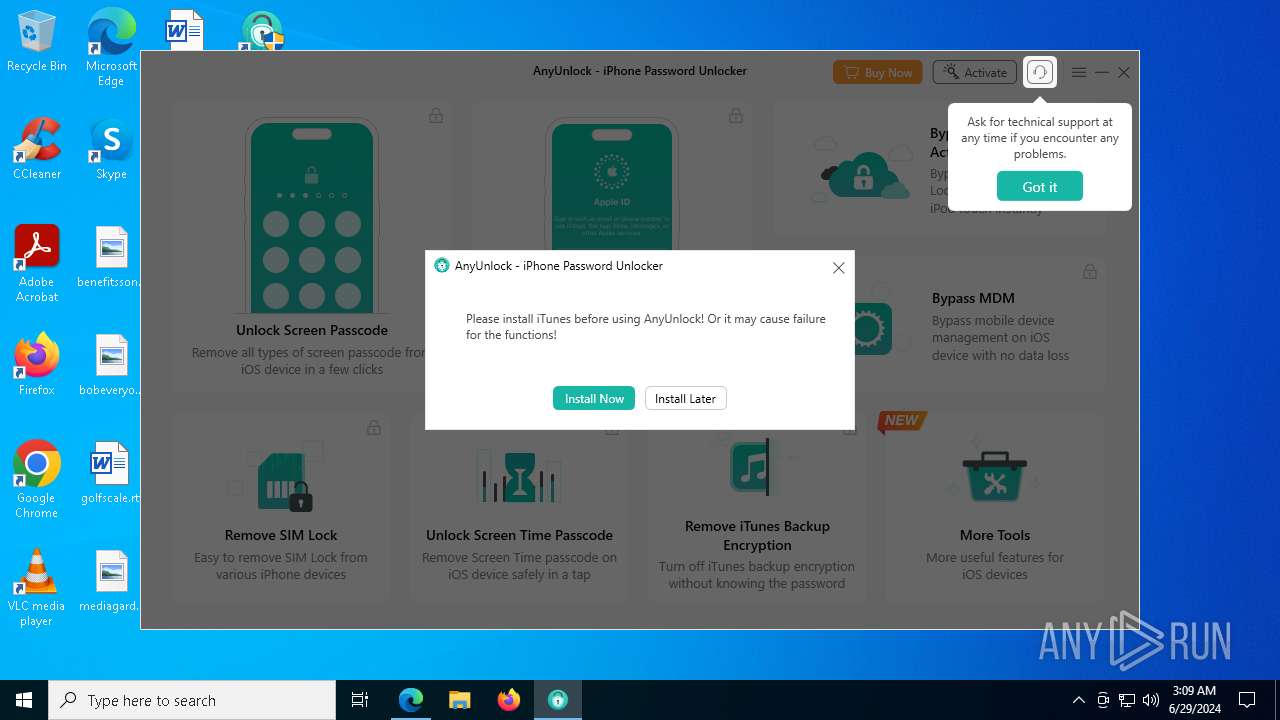Click Install Now in the iTunes dialog
Image resolution: width=1280 pixels, height=720 pixels.
[x=594, y=398]
